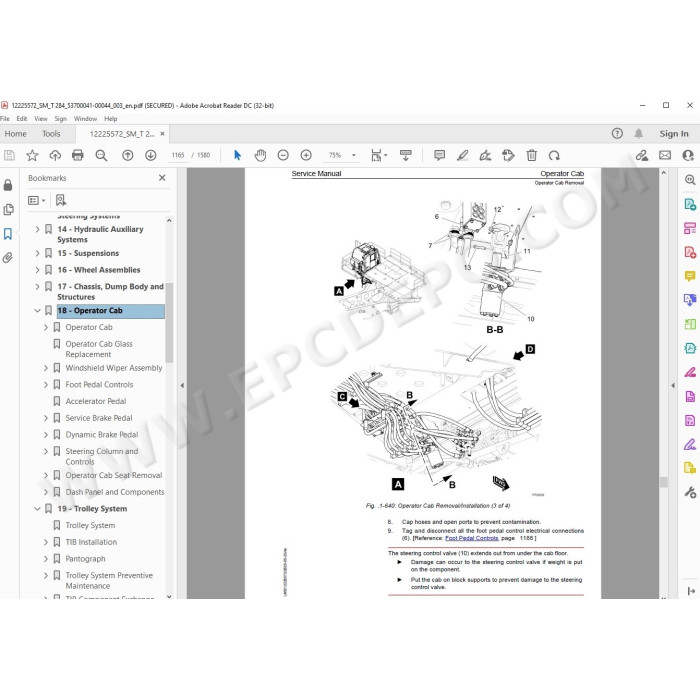Expand the 14 - Hydraulic Auxiliary Systems bookmark
The image size is (700, 700).
[x=38, y=229]
